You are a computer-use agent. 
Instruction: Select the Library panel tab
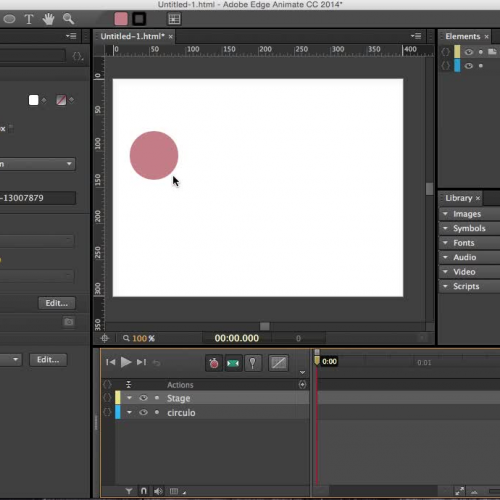[x=459, y=198]
